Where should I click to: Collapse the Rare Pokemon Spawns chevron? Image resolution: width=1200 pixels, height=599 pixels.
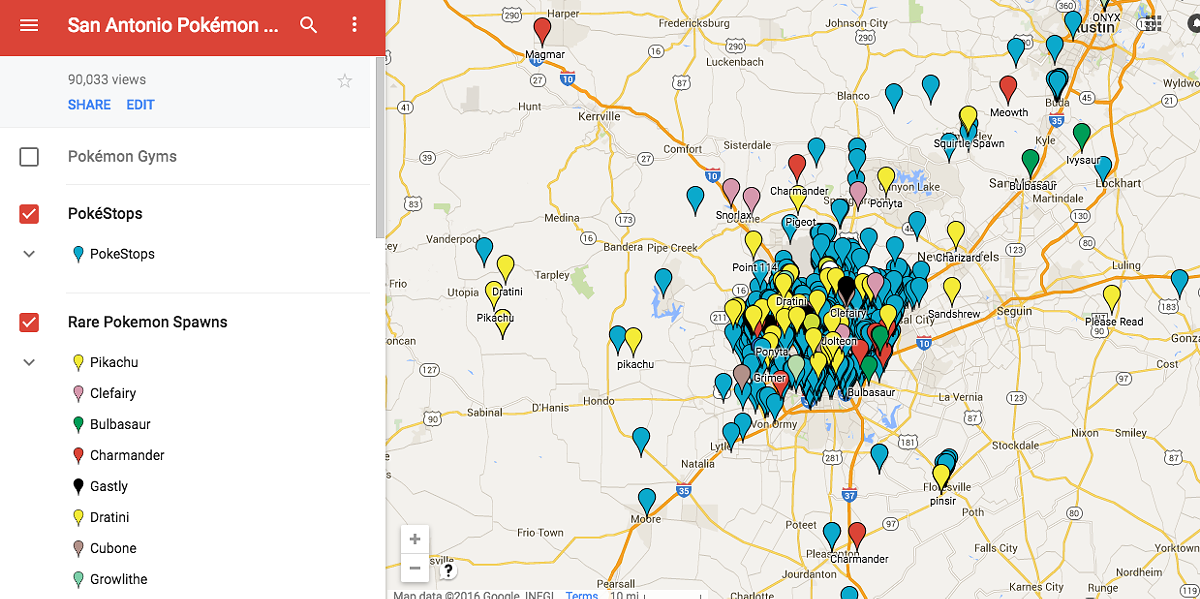point(29,362)
